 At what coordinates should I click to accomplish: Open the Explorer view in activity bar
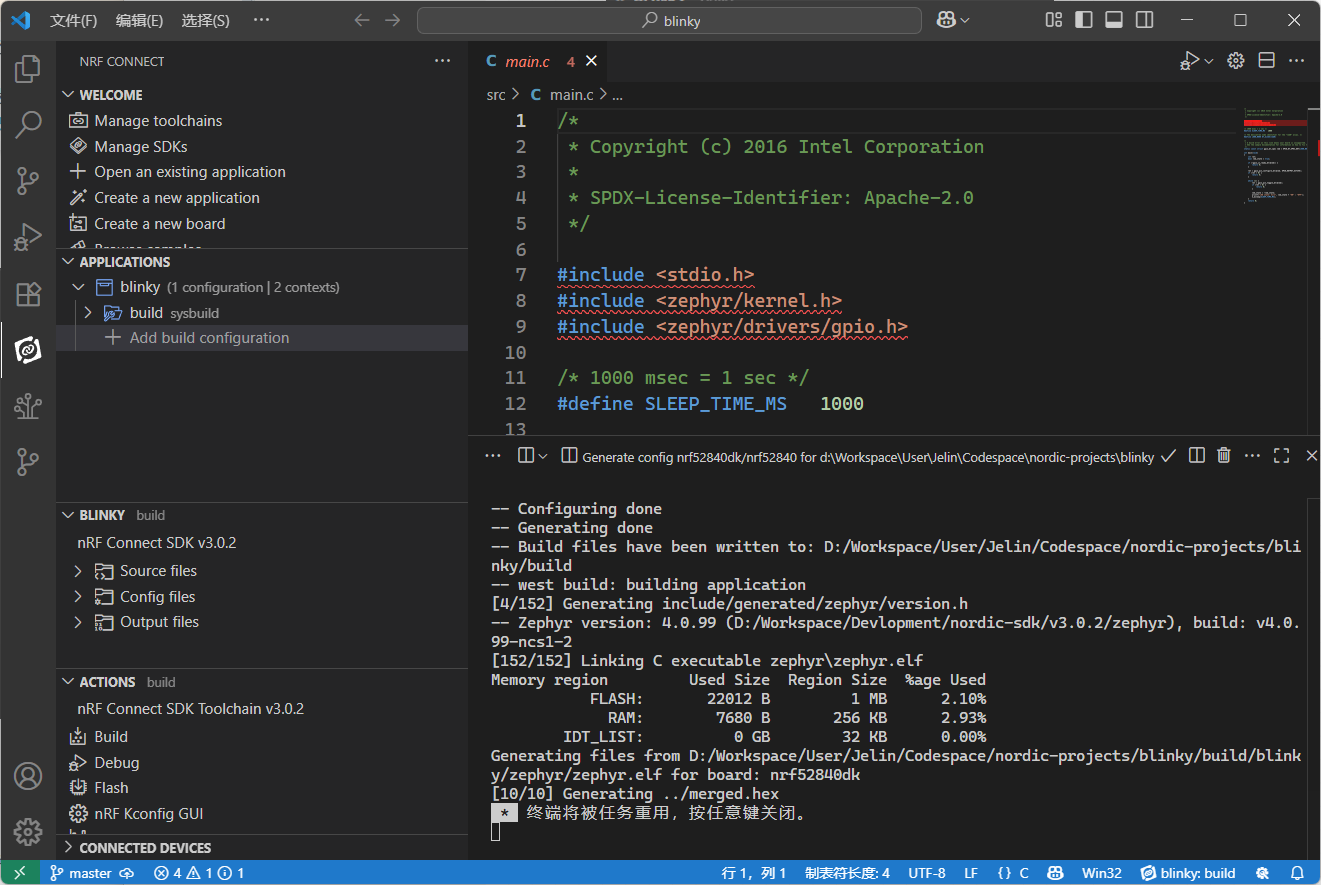tap(28, 69)
